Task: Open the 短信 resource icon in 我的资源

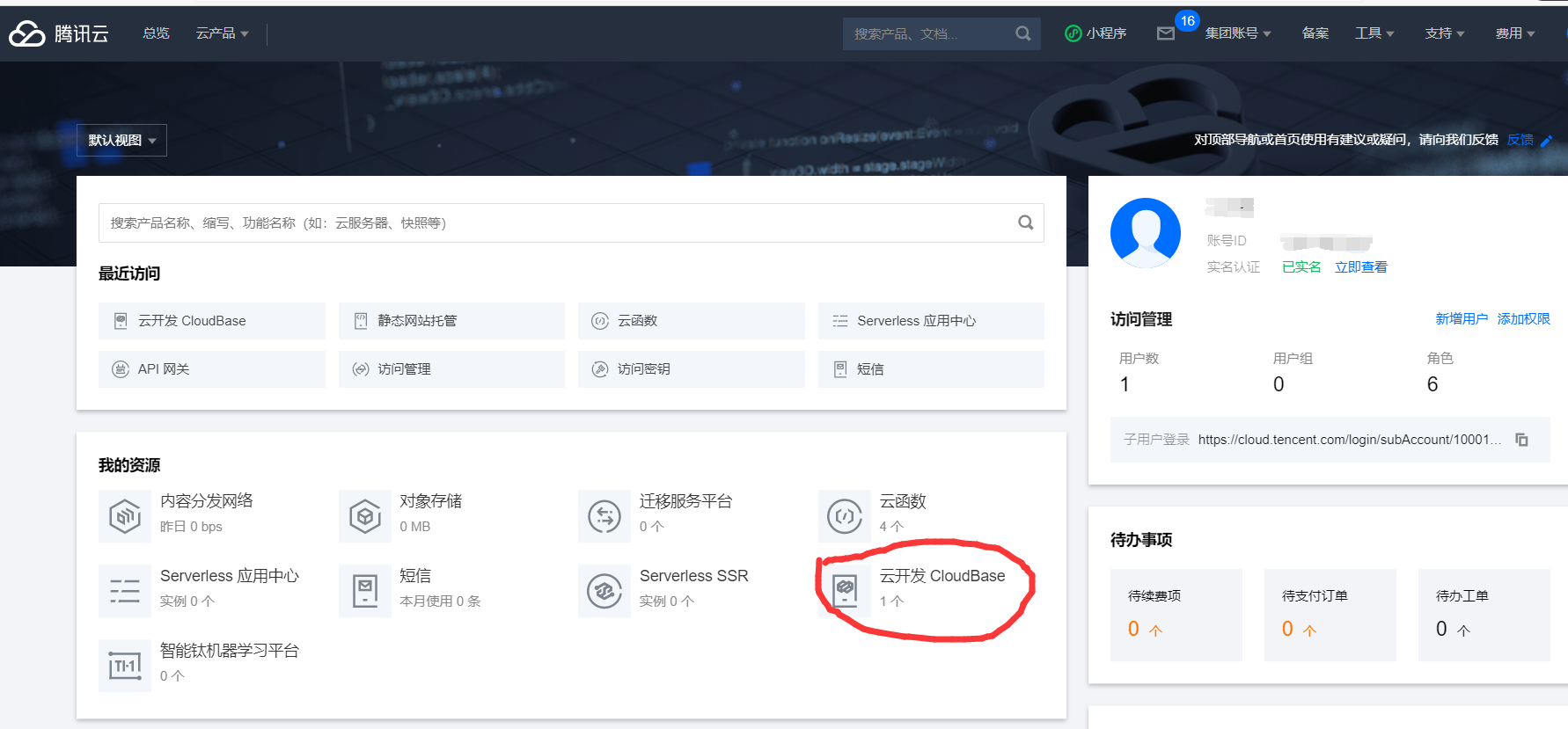Action: tap(364, 591)
